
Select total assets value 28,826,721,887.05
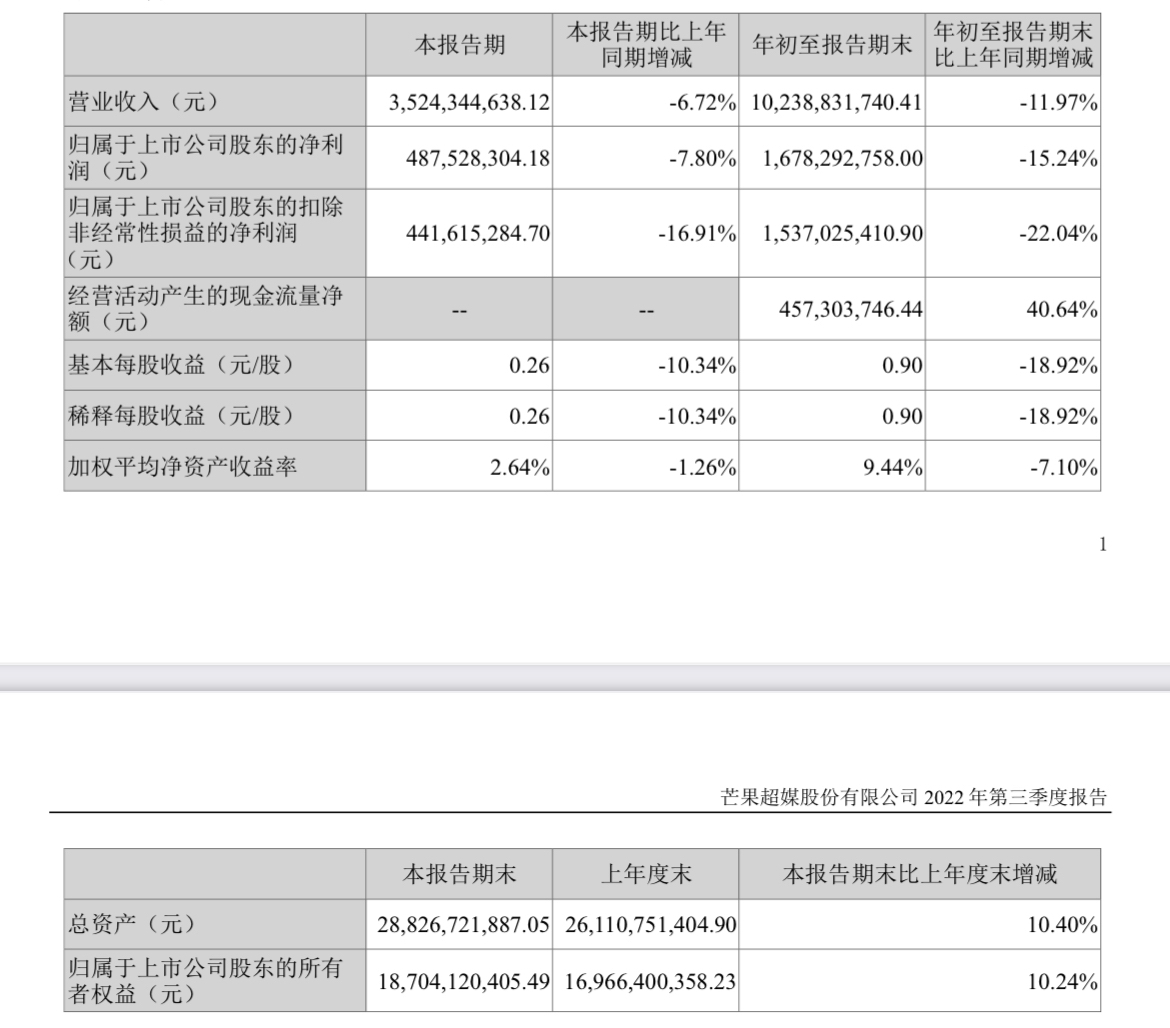tap(463, 924)
